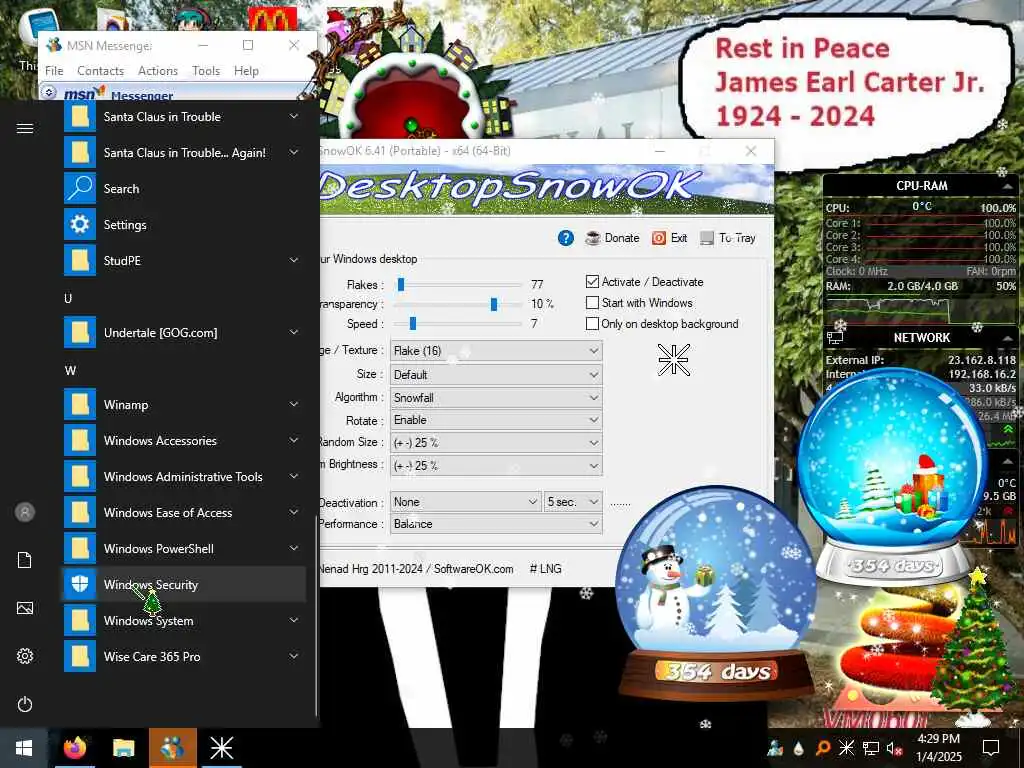1024x768 pixels.
Task: Click the muted volume icon in system tray
Action: point(895,748)
